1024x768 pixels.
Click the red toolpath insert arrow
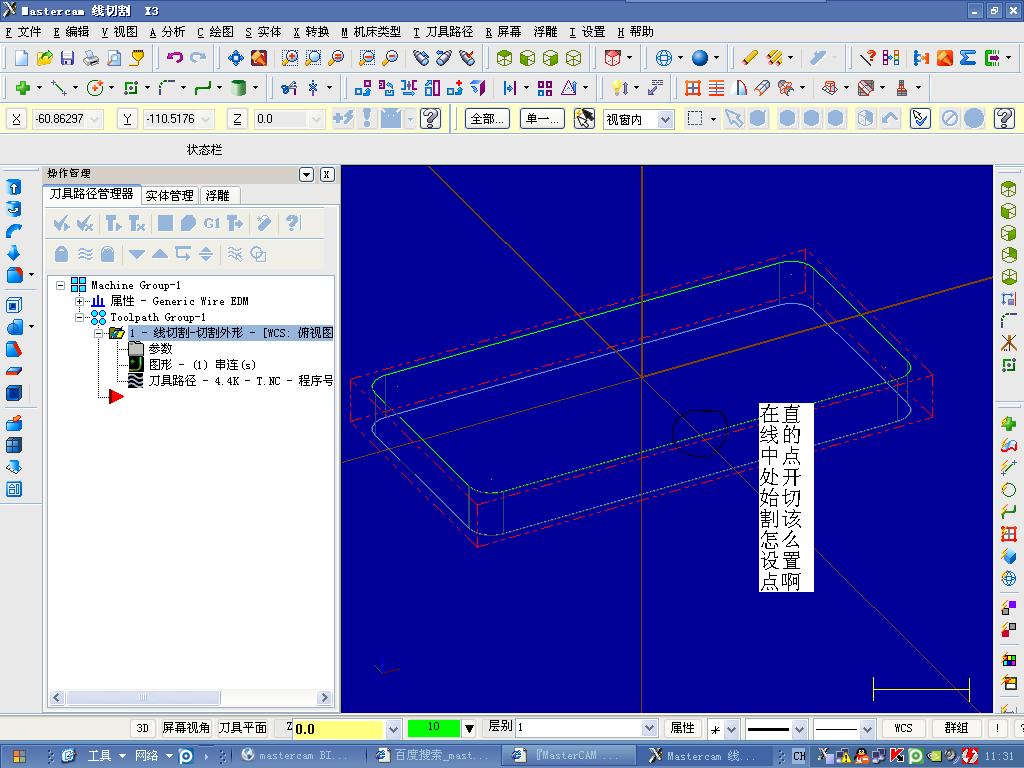tap(116, 396)
